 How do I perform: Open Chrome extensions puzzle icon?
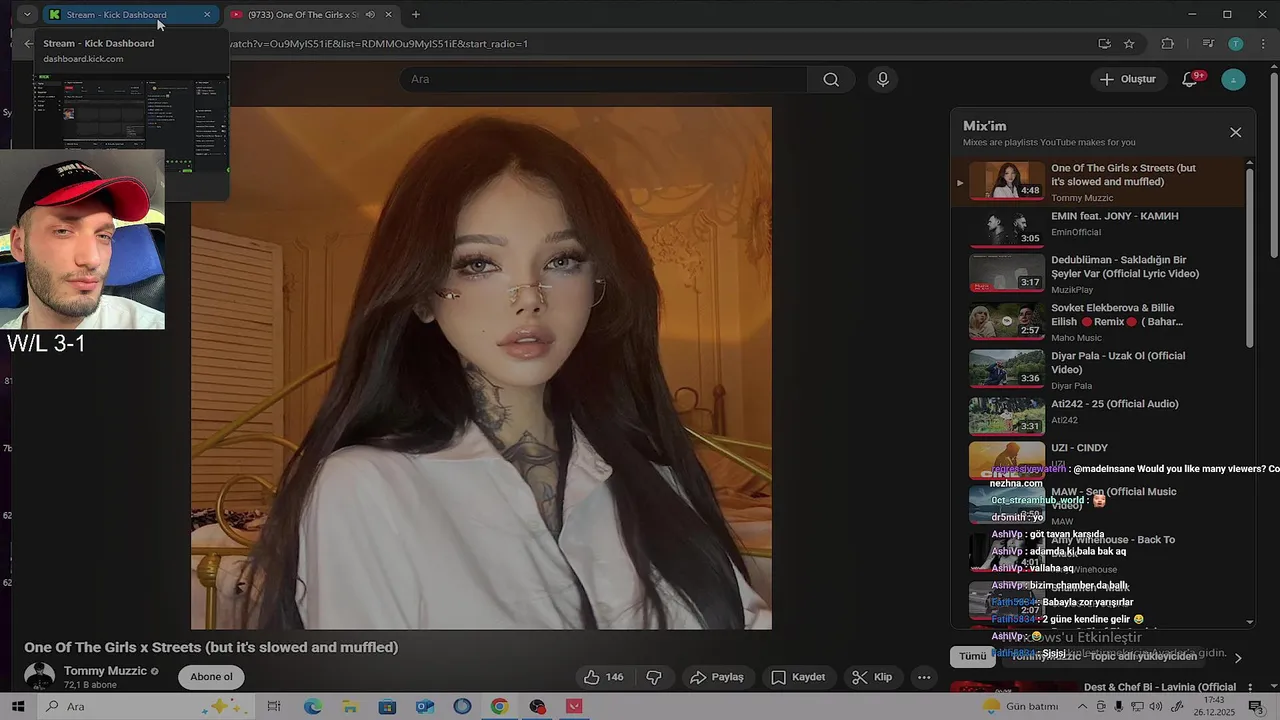click(x=1167, y=44)
